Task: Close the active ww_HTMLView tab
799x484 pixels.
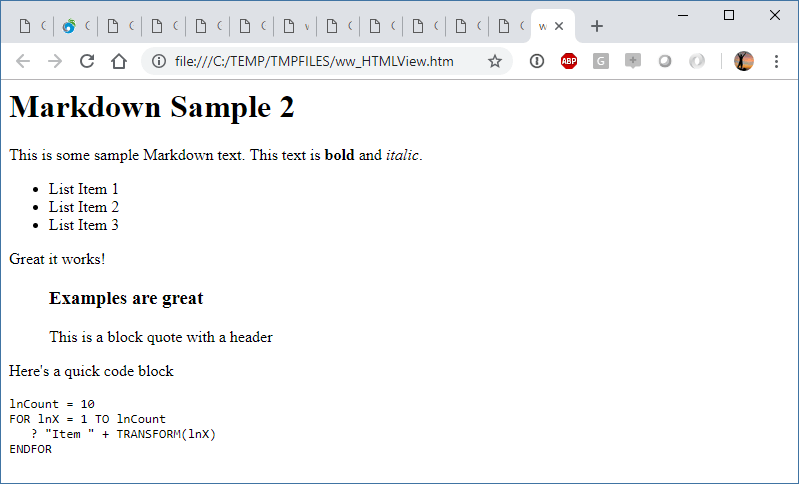Action: 559,26
